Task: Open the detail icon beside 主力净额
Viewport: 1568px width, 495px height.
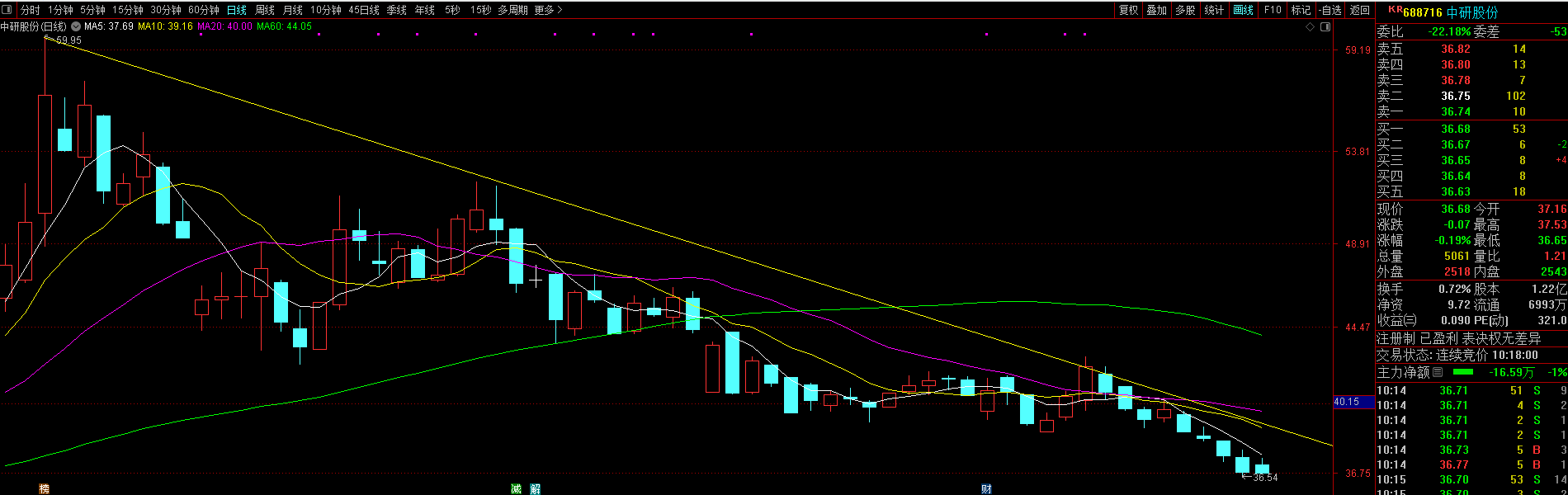Action: coord(1438,372)
